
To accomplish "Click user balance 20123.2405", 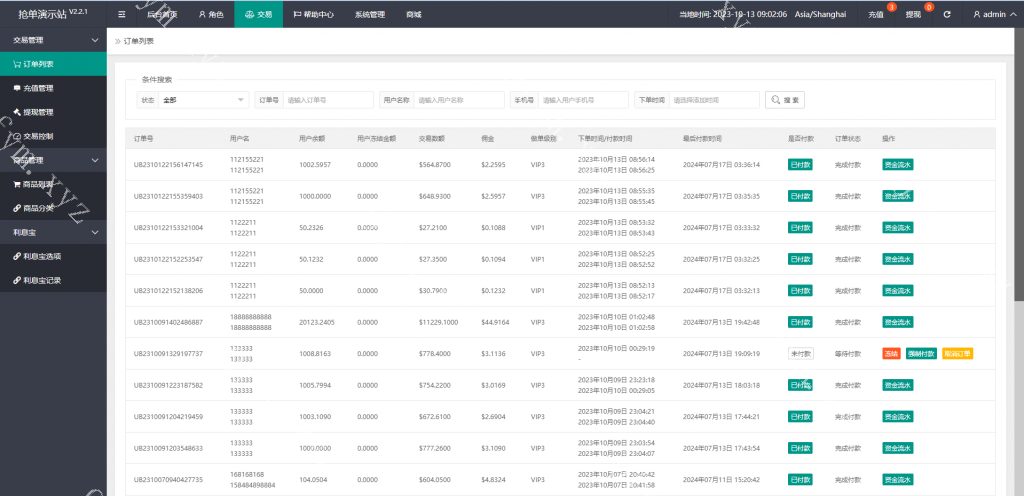I will (317, 322).
